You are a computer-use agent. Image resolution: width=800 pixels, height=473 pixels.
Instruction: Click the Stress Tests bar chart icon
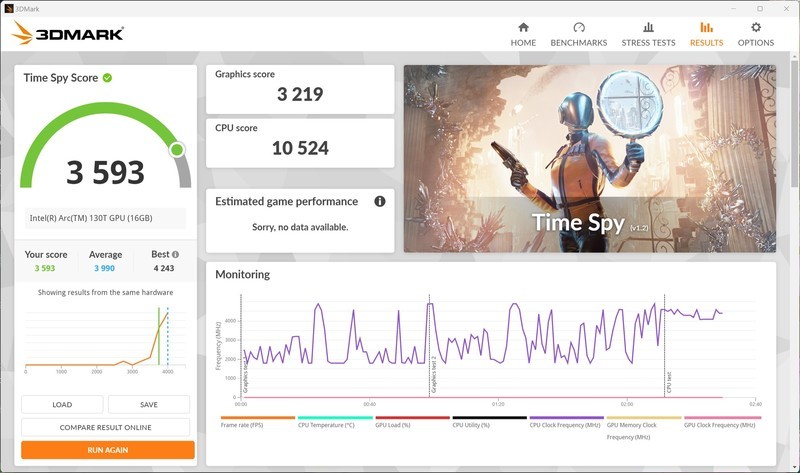point(648,27)
